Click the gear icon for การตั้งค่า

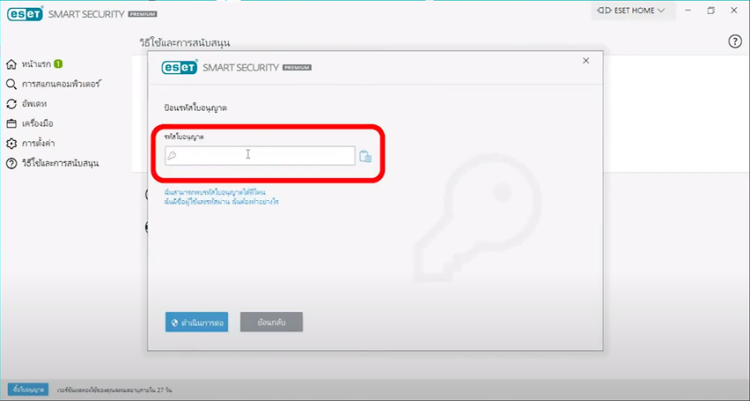11,144
